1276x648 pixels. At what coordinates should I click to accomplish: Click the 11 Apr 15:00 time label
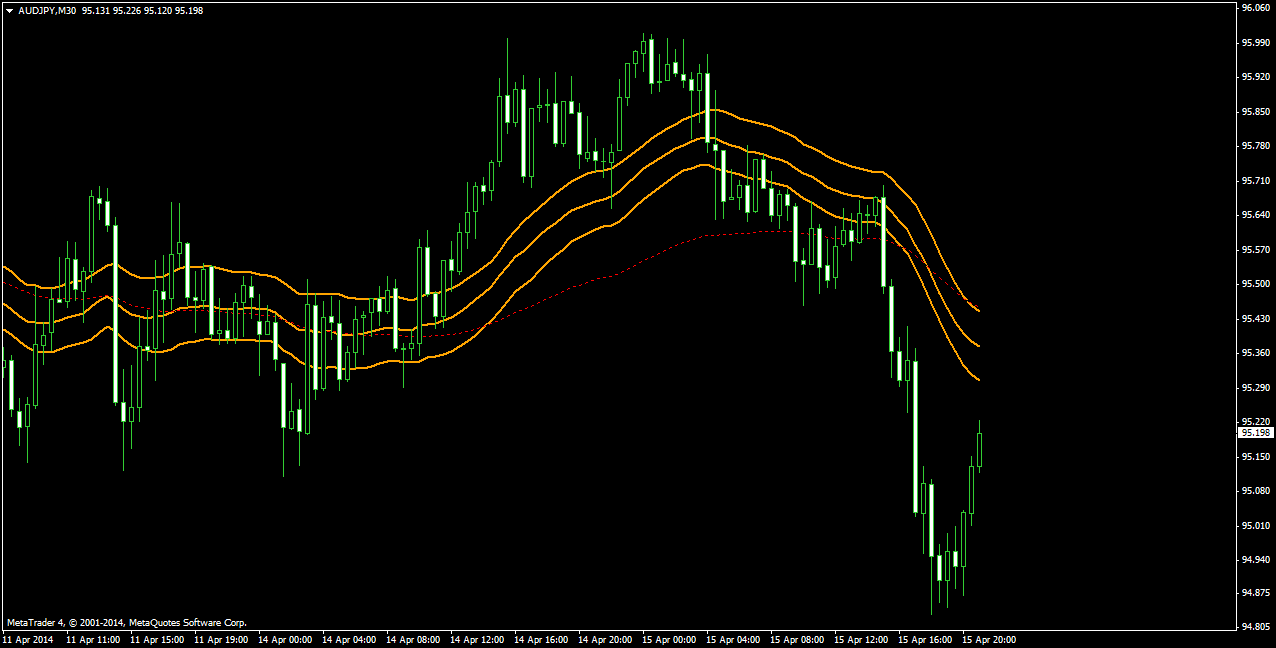158,639
